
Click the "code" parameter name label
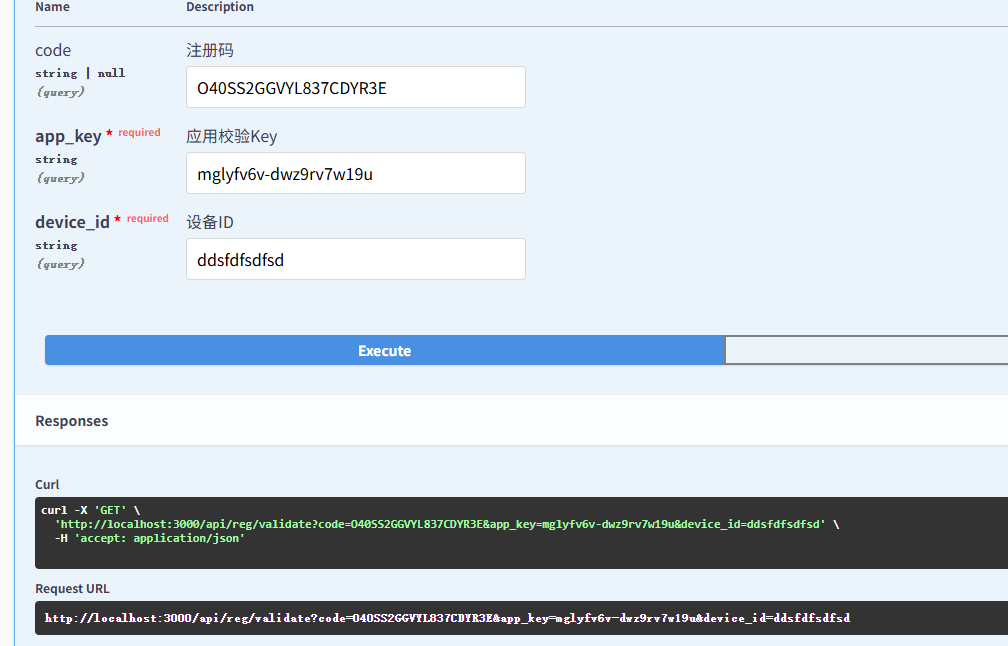click(53, 50)
